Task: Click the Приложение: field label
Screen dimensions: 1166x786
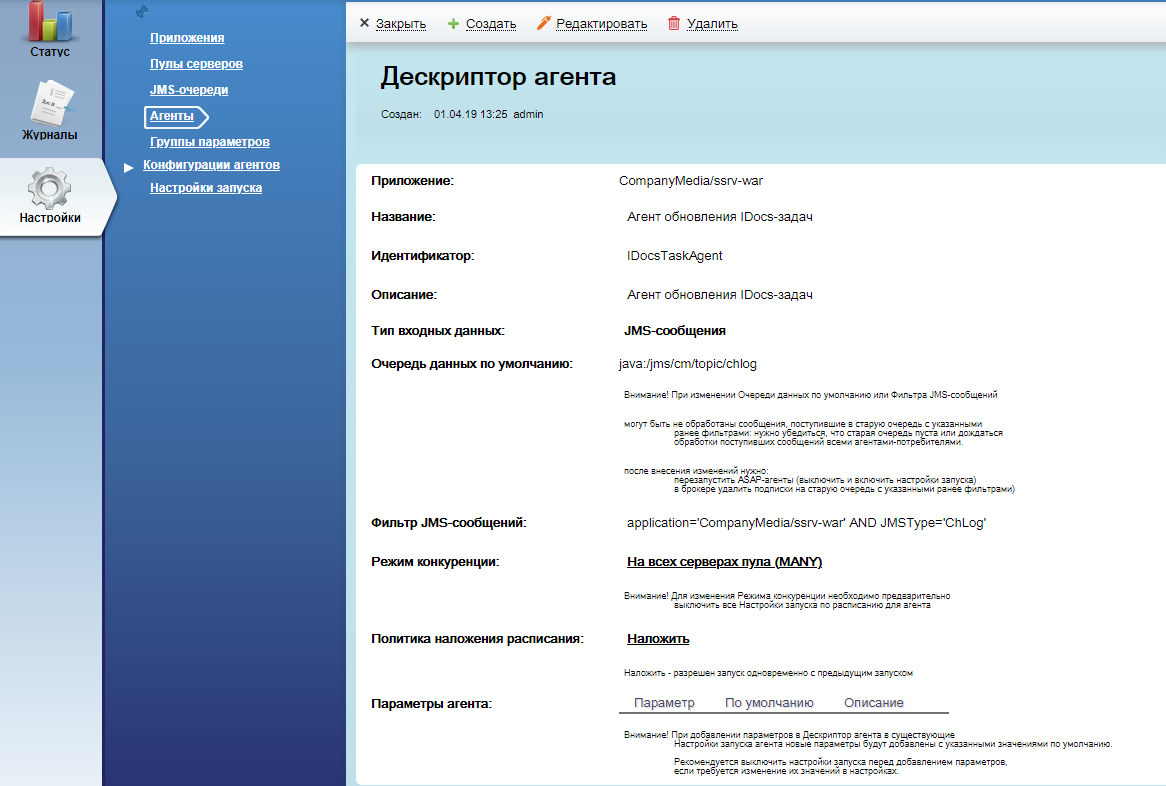Action: coord(413,181)
